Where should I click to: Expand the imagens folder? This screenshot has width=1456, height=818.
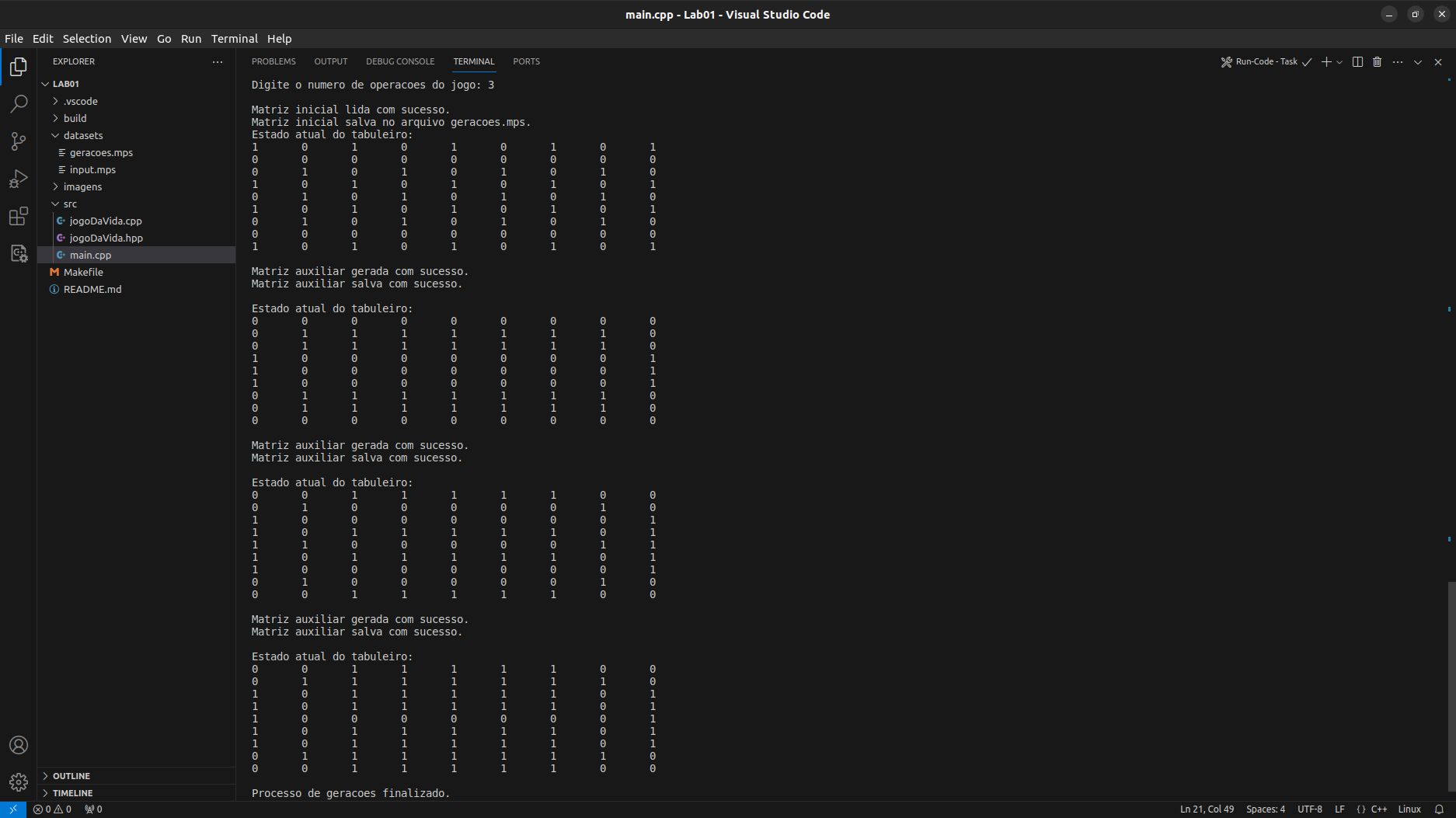[137, 186]
